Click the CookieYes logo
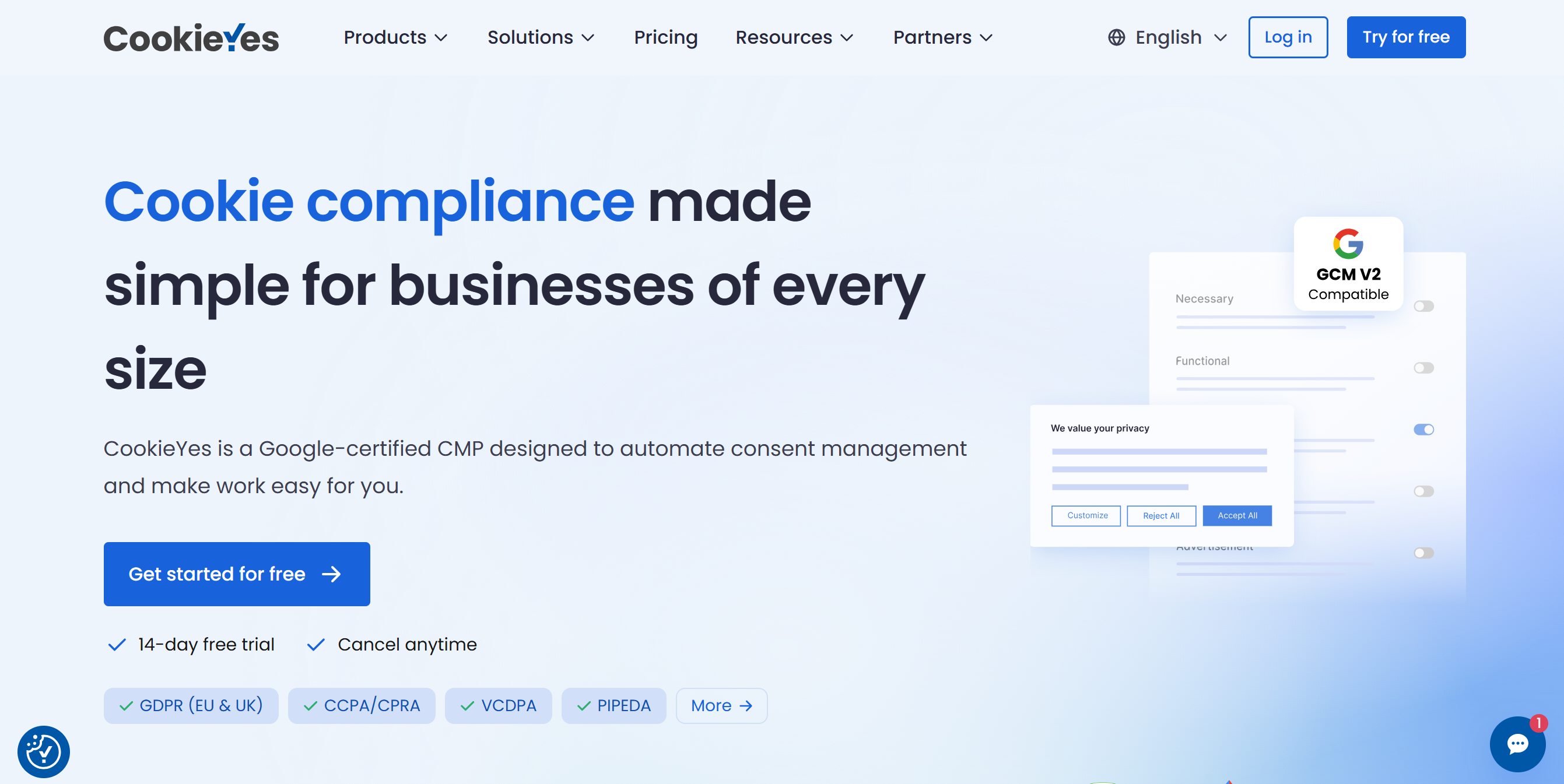This screenshot has height=784, width=1564. (x=191, y=38)
